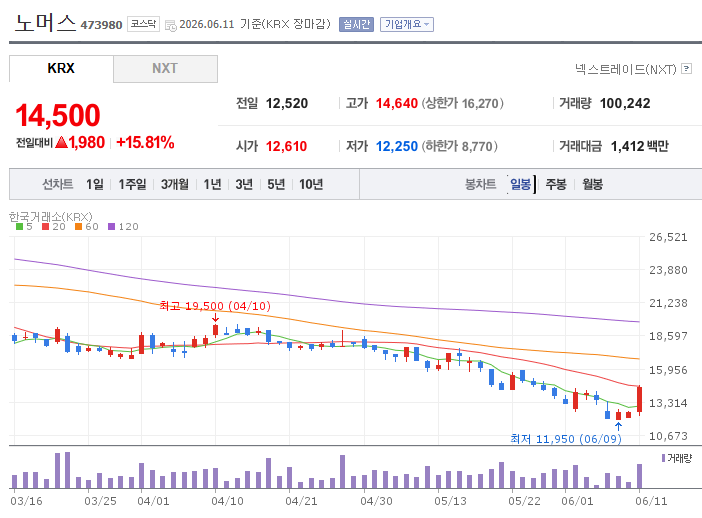Select the 3개월 line chart period

175,184
